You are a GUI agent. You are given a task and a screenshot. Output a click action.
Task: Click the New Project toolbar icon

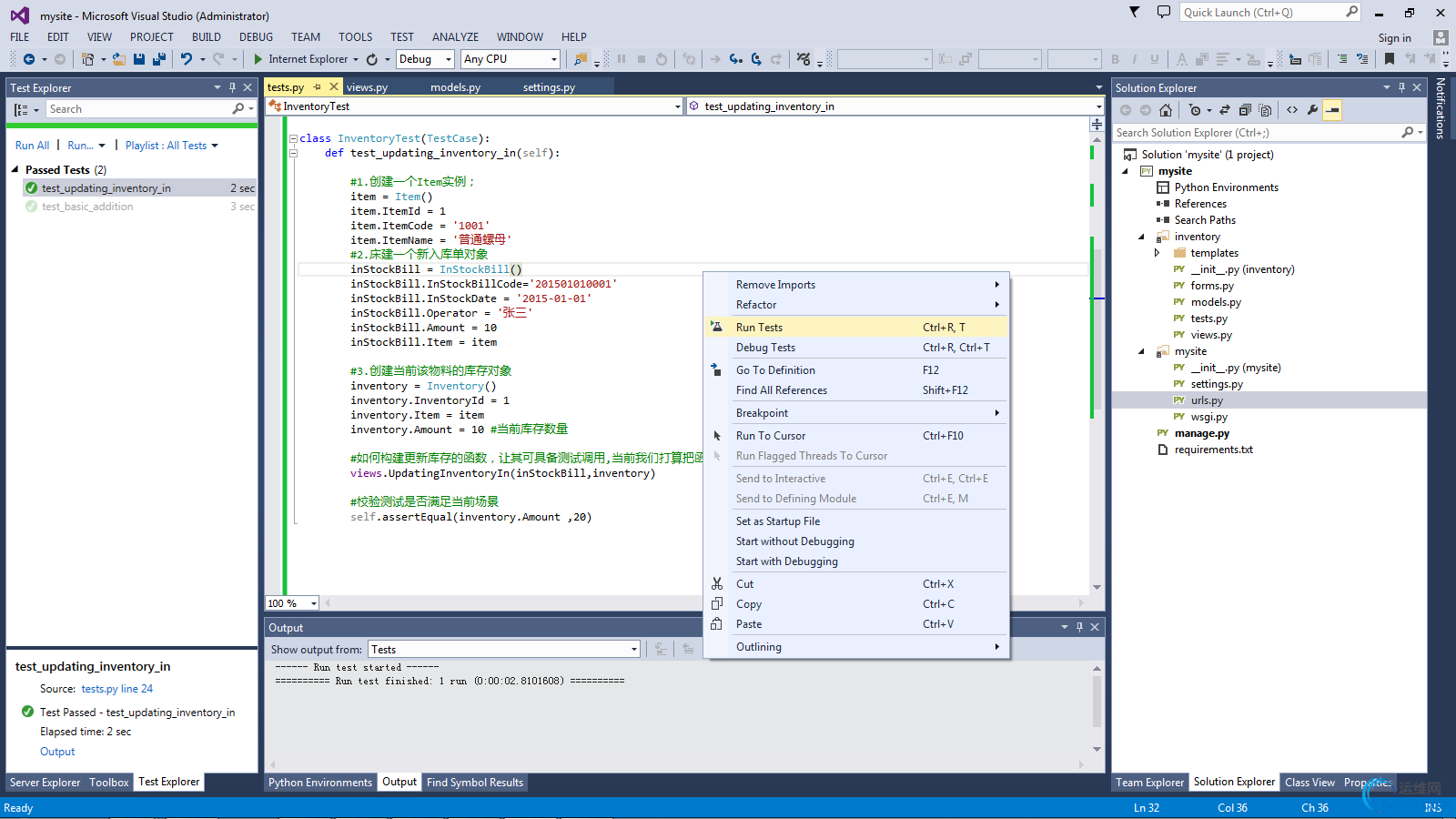click(x=87, y=59)
